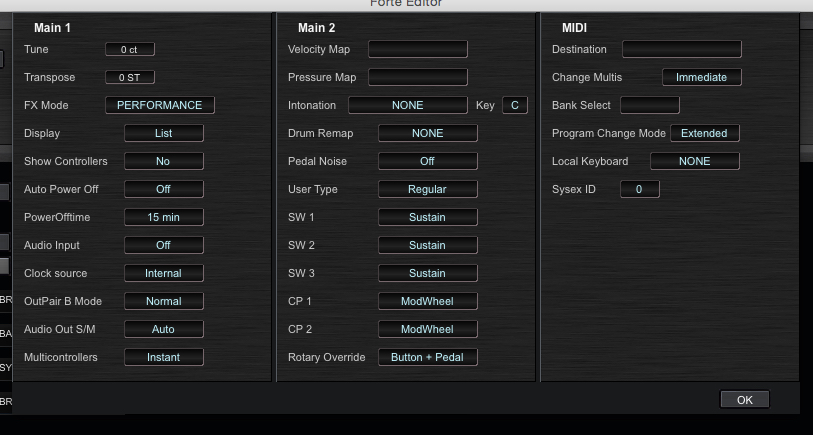
Task: Click the Sysex ID value 0
Action: (x=640, y=189)
